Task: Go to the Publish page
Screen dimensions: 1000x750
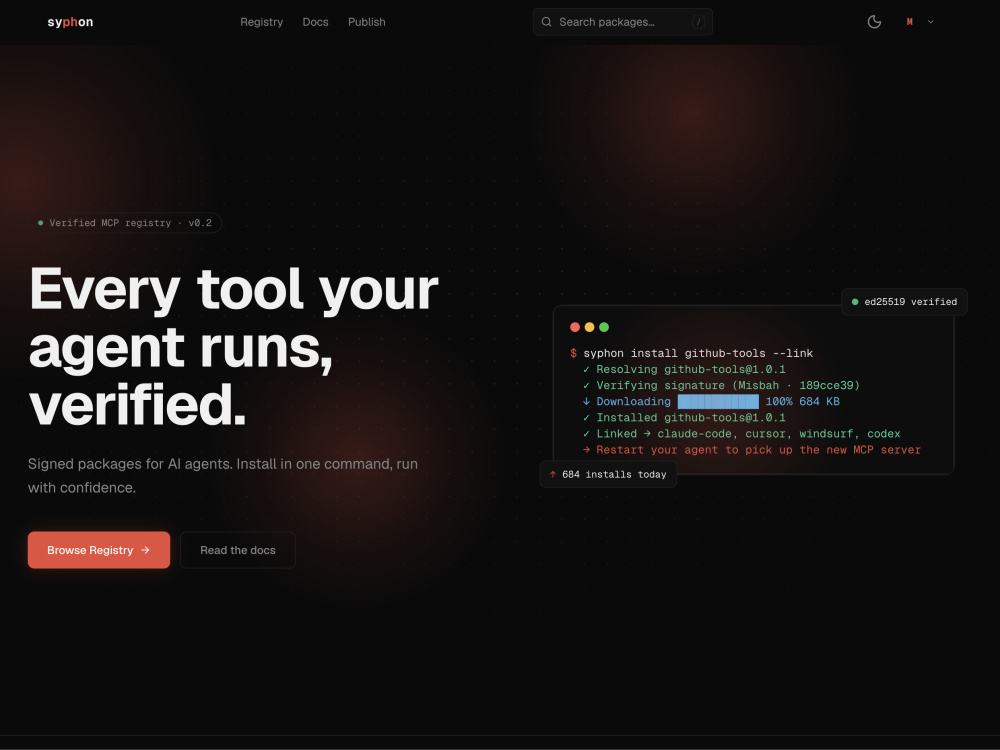Action: click(x=367, y=22)
